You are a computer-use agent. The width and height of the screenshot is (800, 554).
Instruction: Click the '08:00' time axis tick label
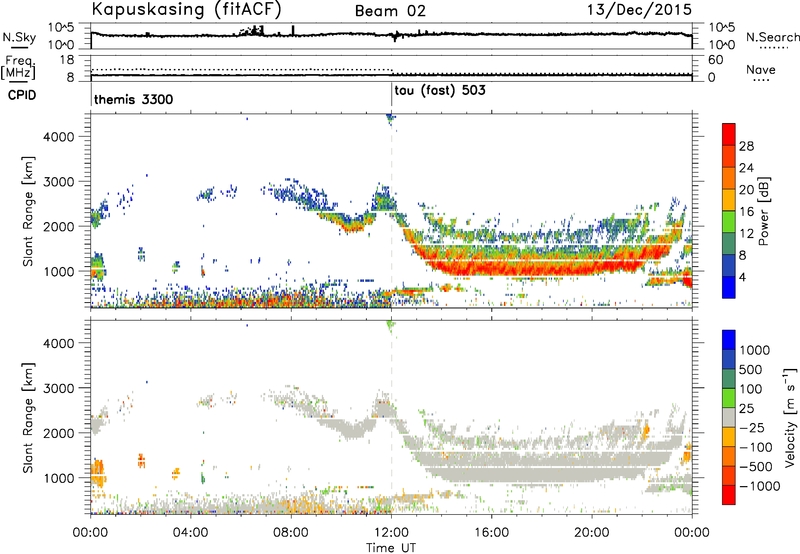point(291,533)
